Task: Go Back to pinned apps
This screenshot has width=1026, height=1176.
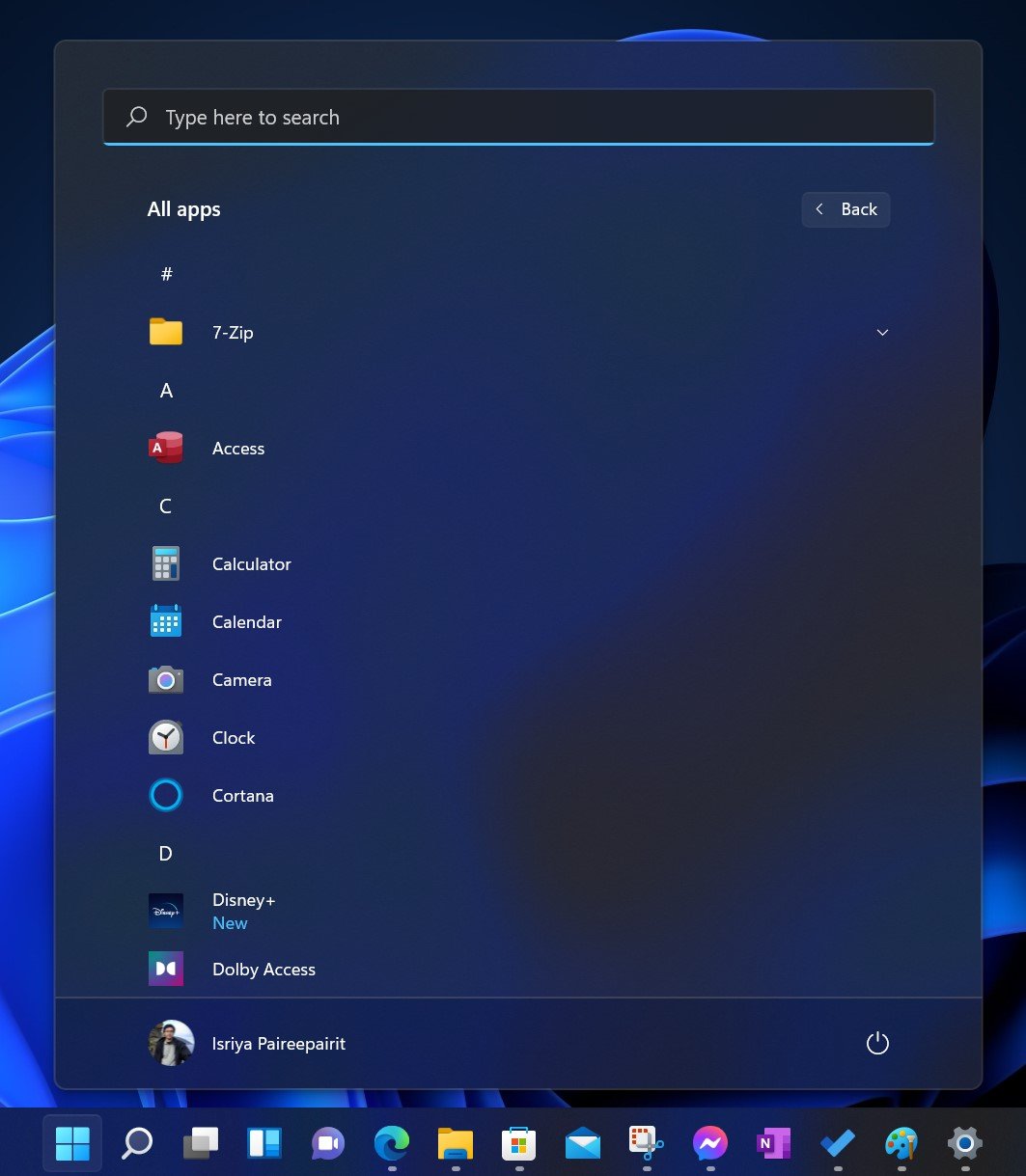Action: pos(846,209)
